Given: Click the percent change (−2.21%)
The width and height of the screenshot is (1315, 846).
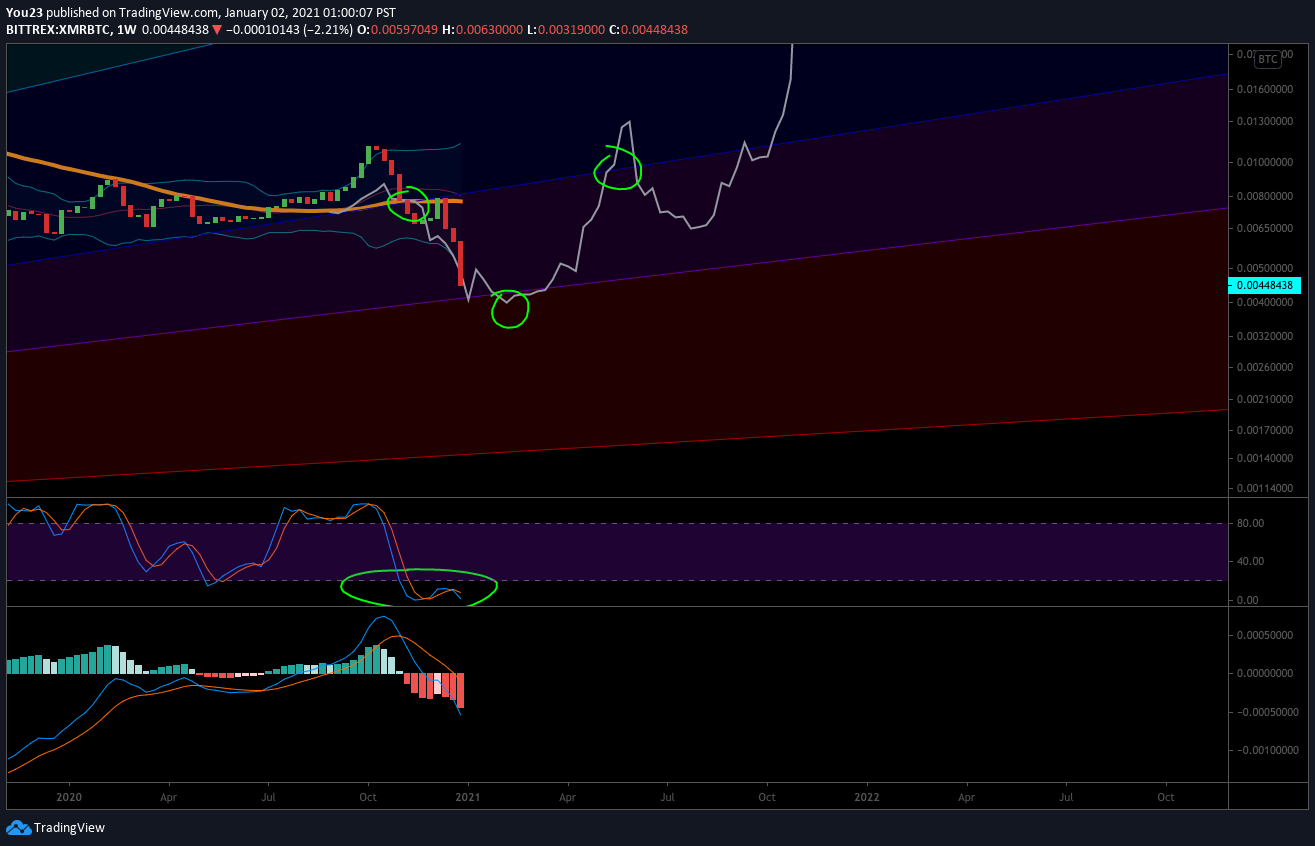Looking at the screenshot, I should coord(327,30).
